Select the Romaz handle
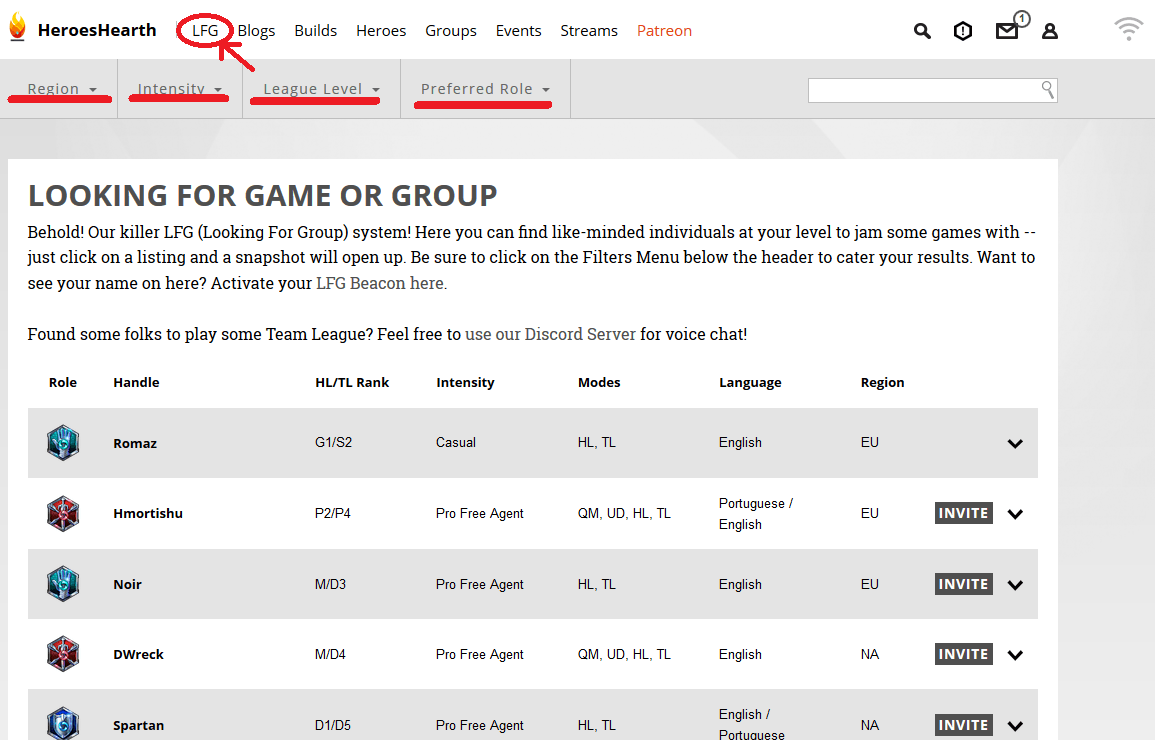 click(x=135, y=443)
